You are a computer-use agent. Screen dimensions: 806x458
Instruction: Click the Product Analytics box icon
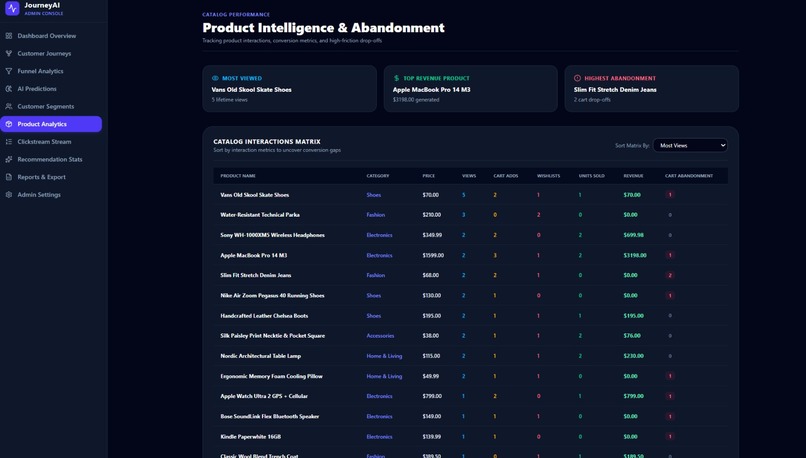point(9,124)
